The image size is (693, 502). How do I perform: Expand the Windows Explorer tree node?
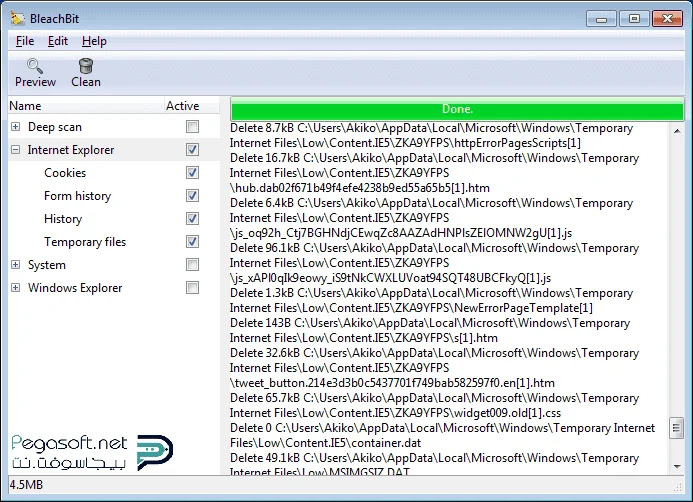[x=15, y=288]
